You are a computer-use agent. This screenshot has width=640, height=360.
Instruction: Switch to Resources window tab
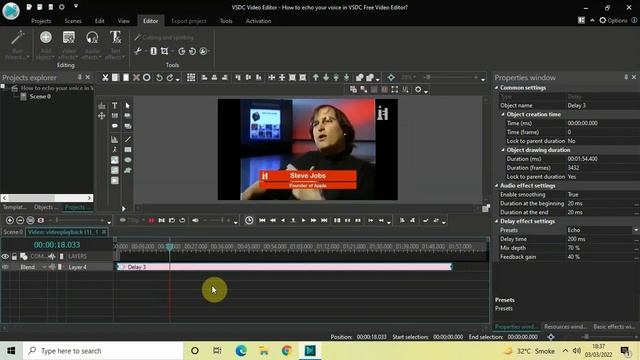[565, 327]
